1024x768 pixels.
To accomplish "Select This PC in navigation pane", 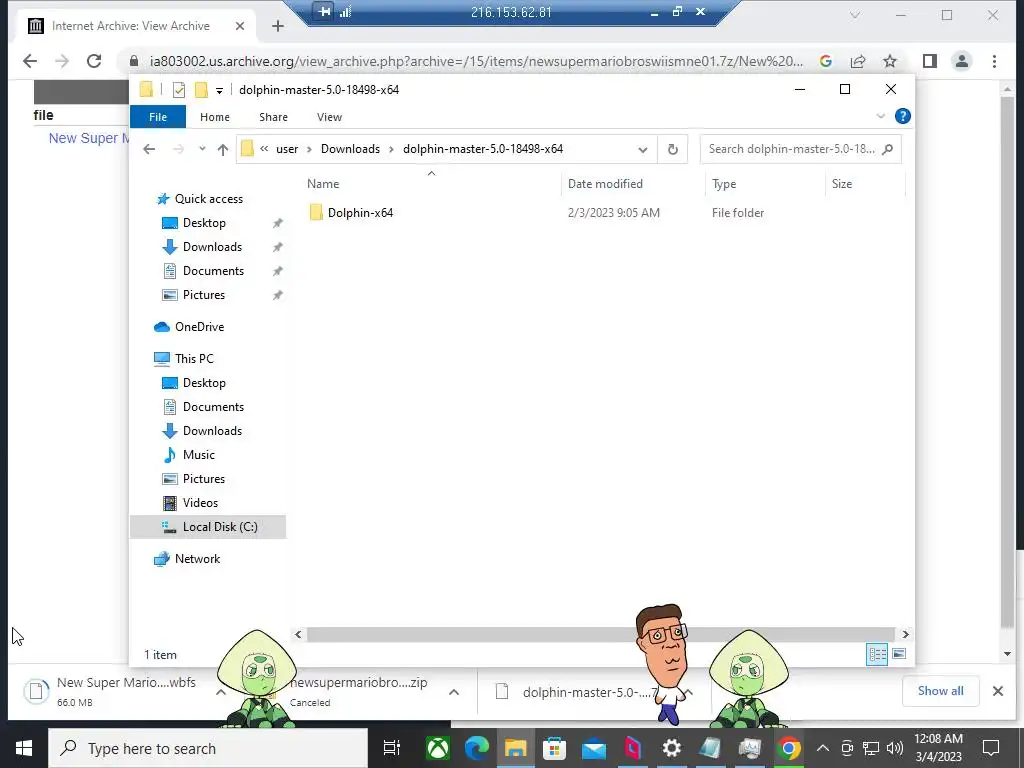I will point(194,359).
